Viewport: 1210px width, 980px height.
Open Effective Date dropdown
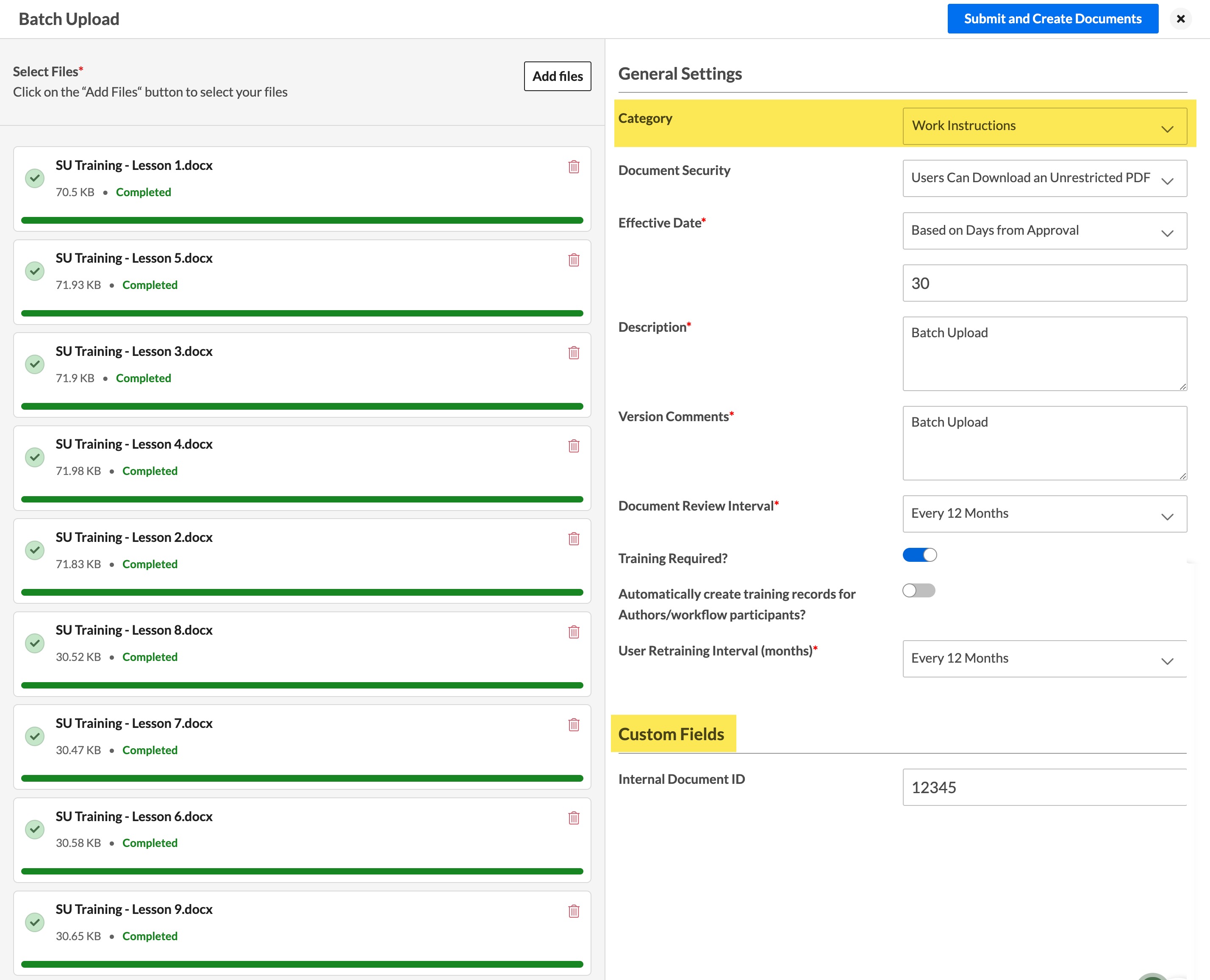pos(1045,231)
